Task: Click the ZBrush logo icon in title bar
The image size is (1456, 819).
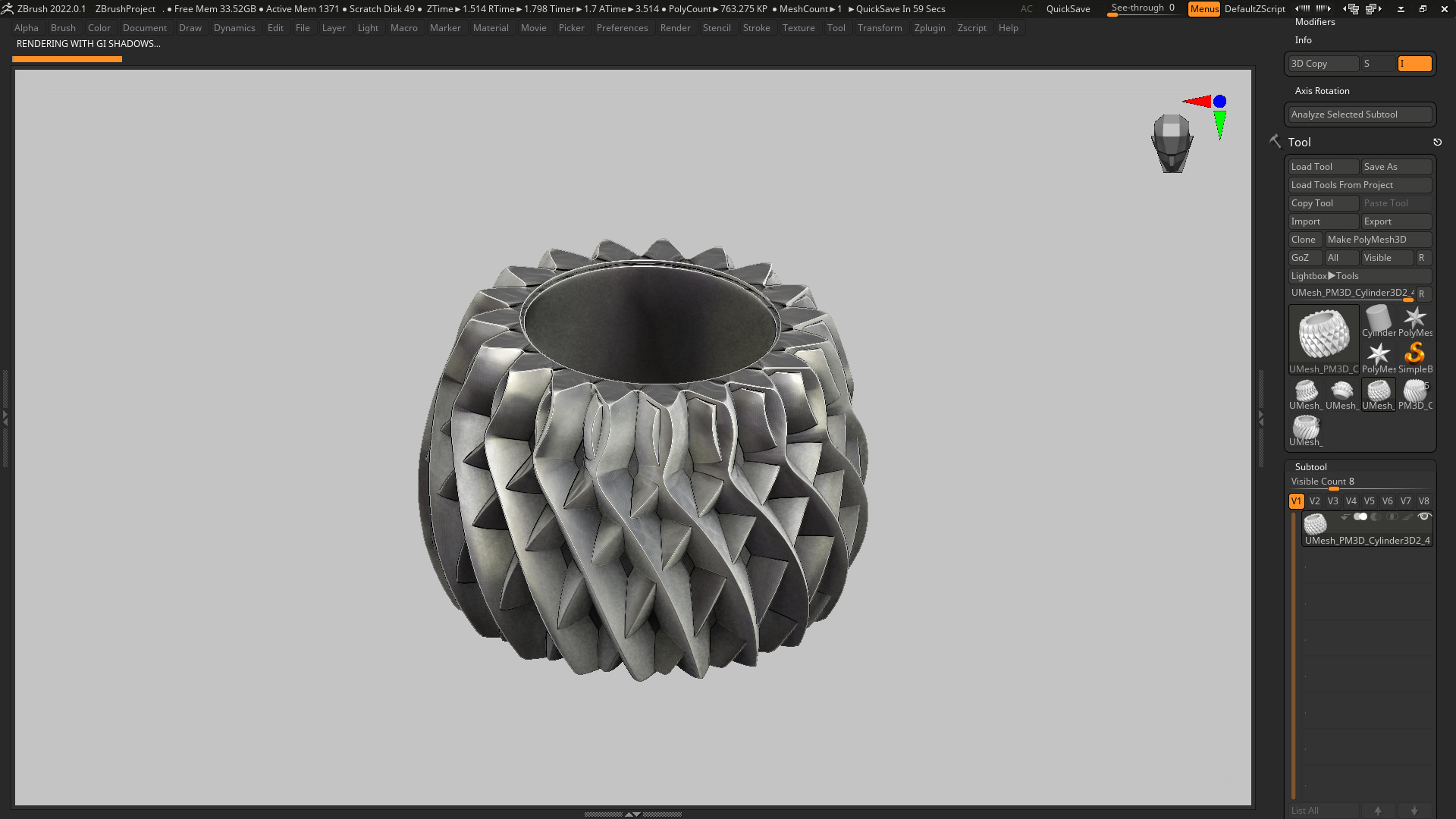Action: (8, 9)
